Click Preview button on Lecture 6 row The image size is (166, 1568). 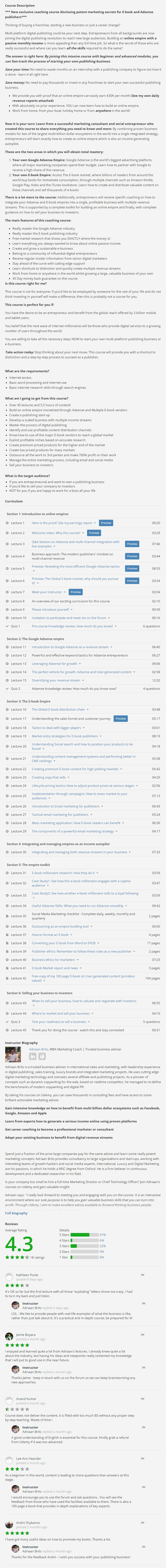pyautogui.click(x=132, y=581)
